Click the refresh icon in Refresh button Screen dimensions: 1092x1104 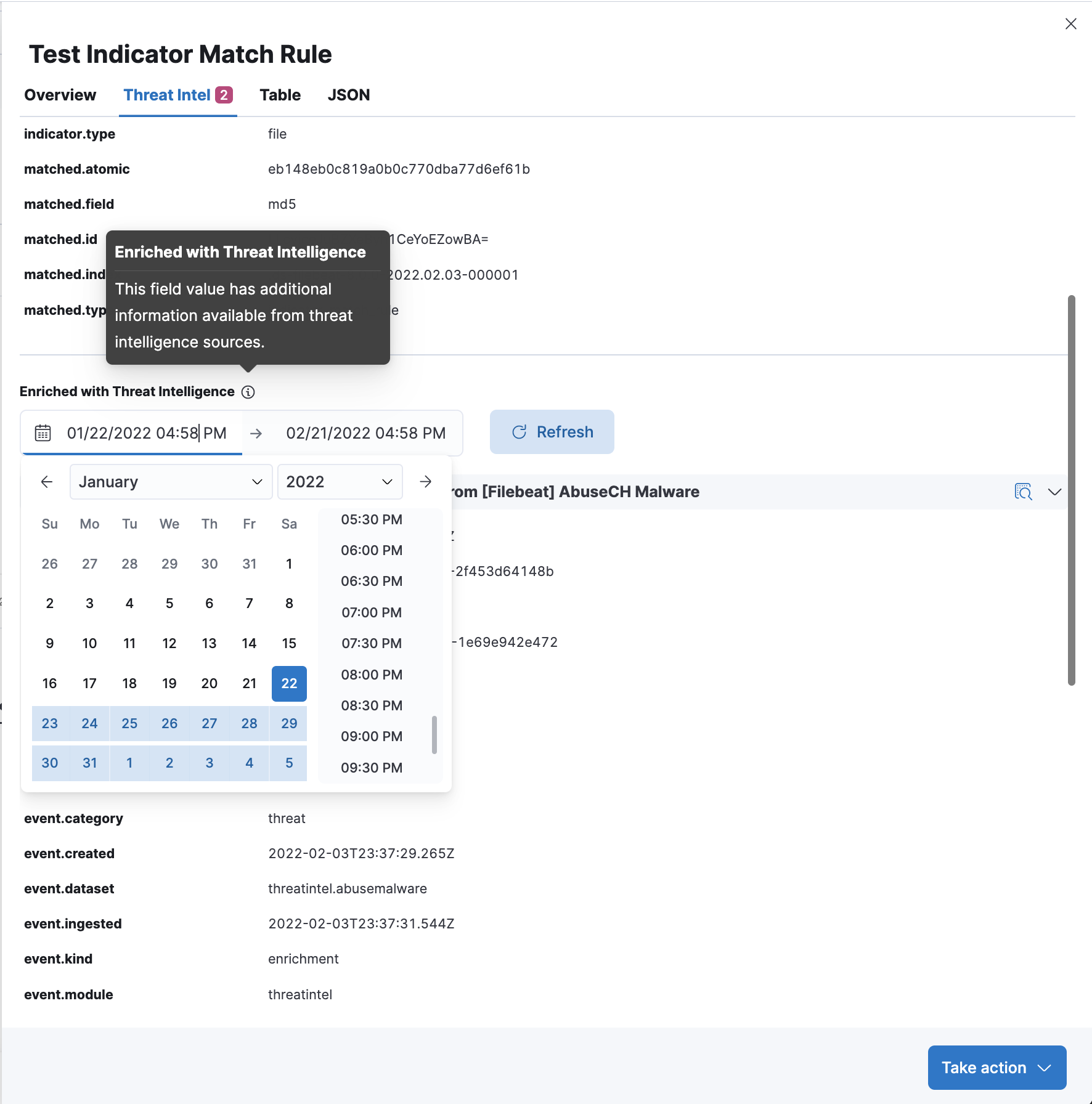[520, 432]
